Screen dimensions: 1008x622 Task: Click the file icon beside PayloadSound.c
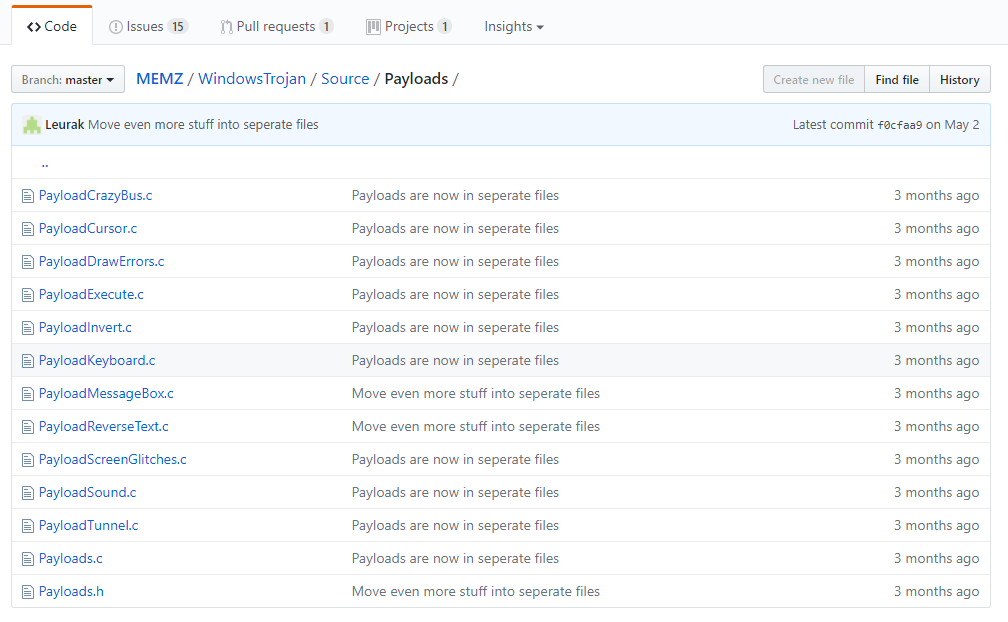[x=28, y=493]
